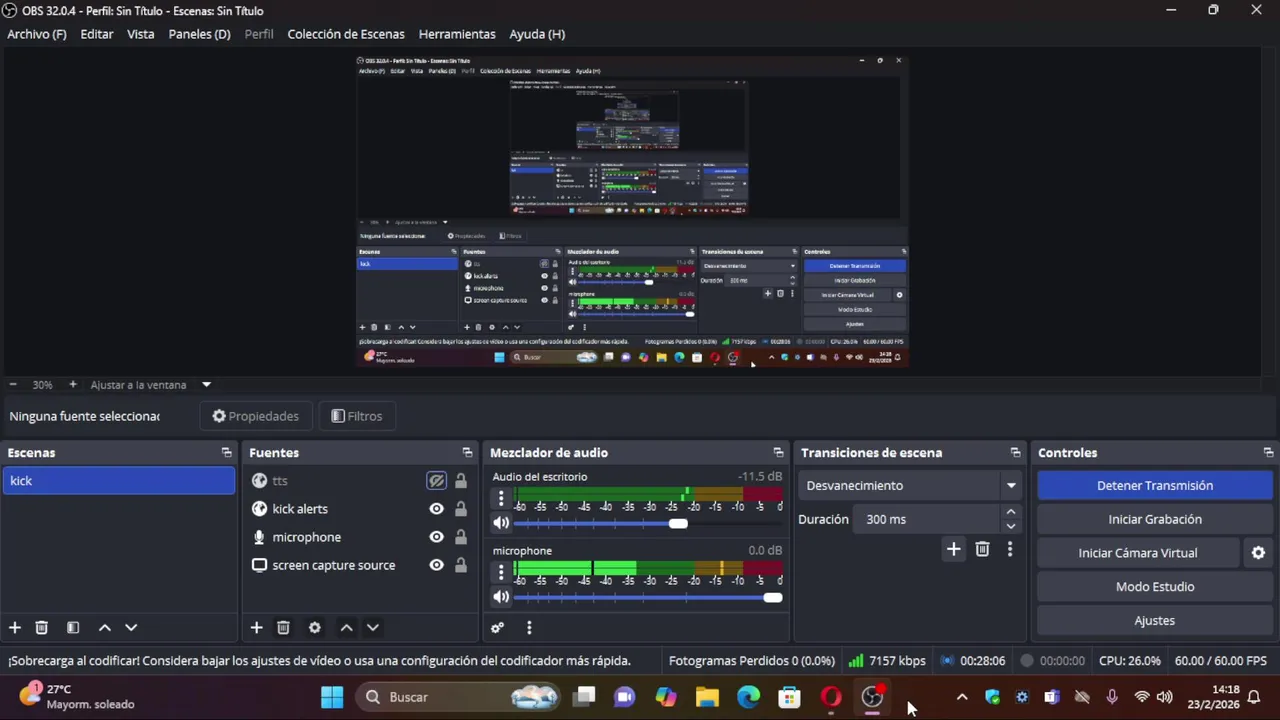Viewport: 1280px width, 720px height.
Task: Open the Desvanecimiento transition dropdown
Action: click(909, 485)
